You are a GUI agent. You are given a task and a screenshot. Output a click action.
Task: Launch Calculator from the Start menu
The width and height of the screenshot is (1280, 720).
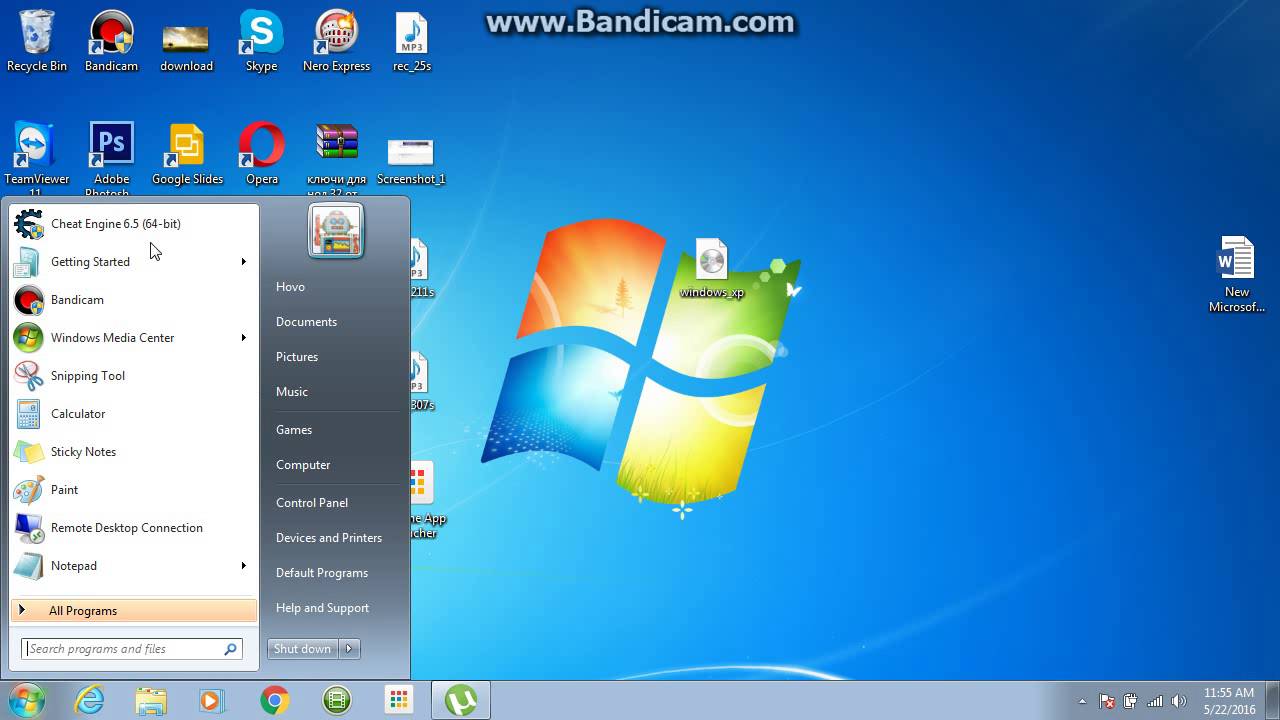(x=133, y=414)
